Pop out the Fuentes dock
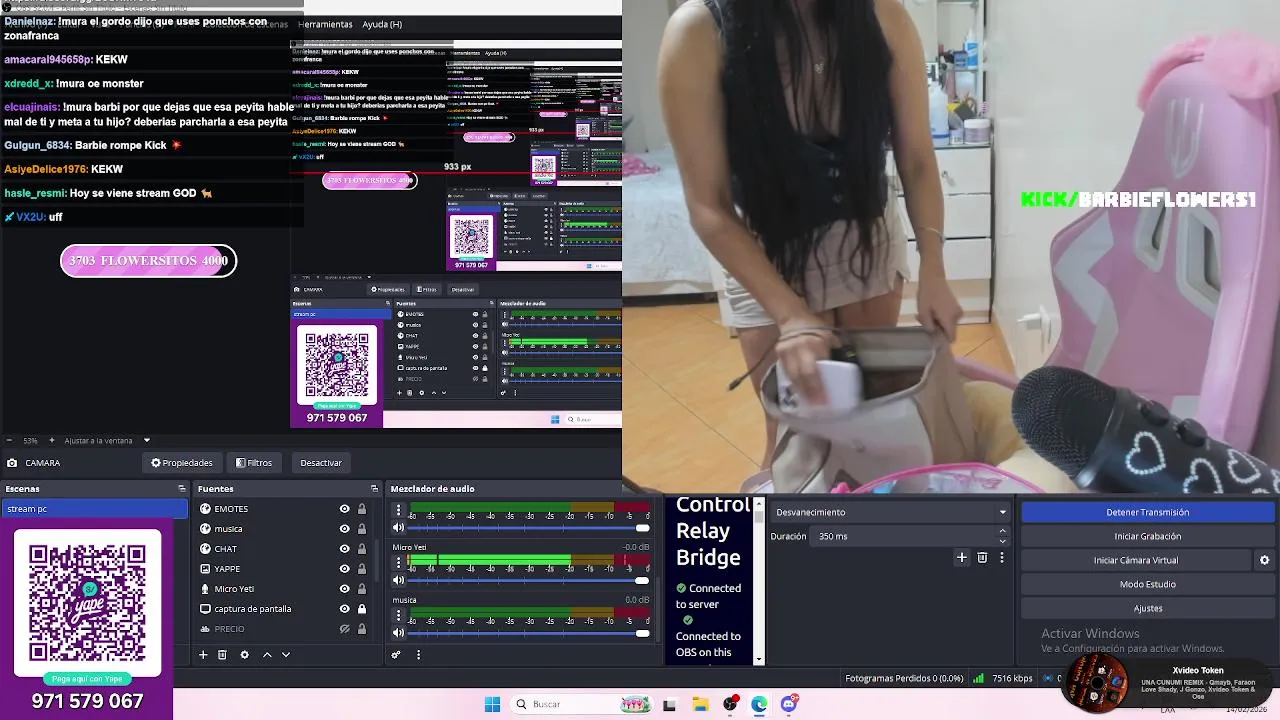1280x720 pixels. 374,489
